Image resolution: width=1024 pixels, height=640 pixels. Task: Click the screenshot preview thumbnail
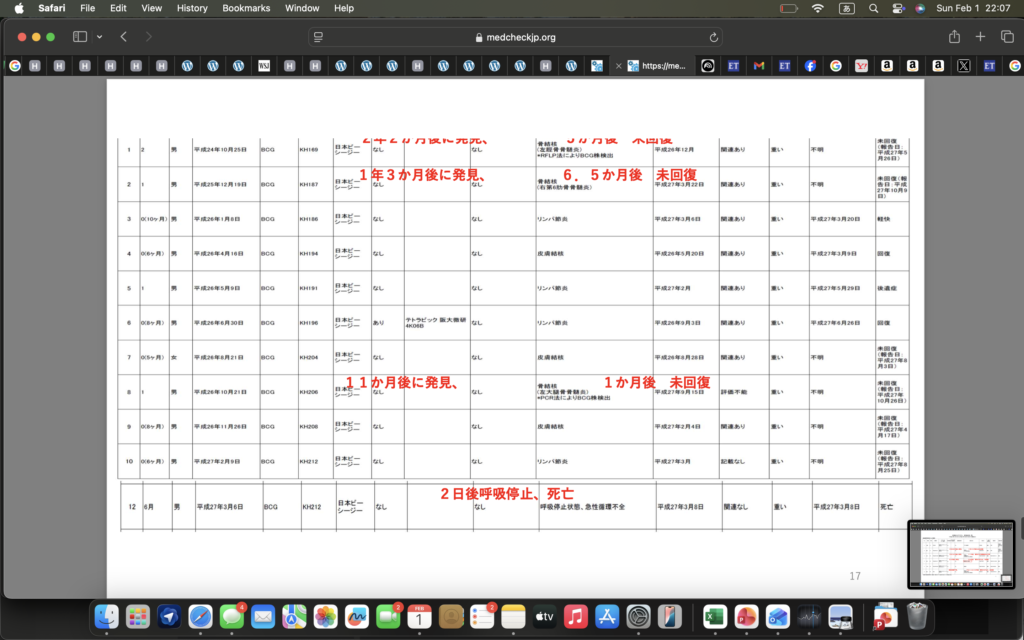960,555
